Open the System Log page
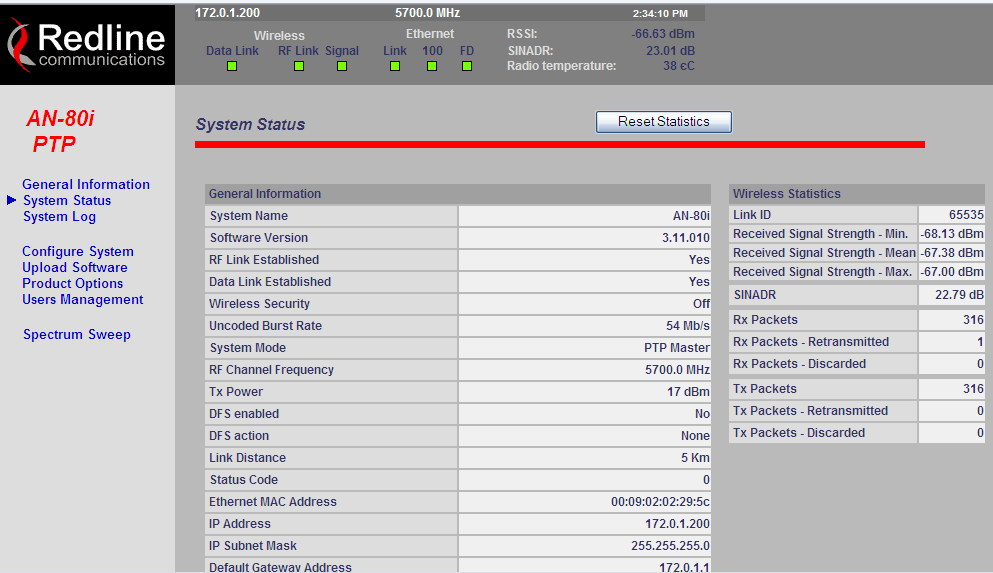The height and width of the screenshot is (573, 993). click(x=60, y=217)
